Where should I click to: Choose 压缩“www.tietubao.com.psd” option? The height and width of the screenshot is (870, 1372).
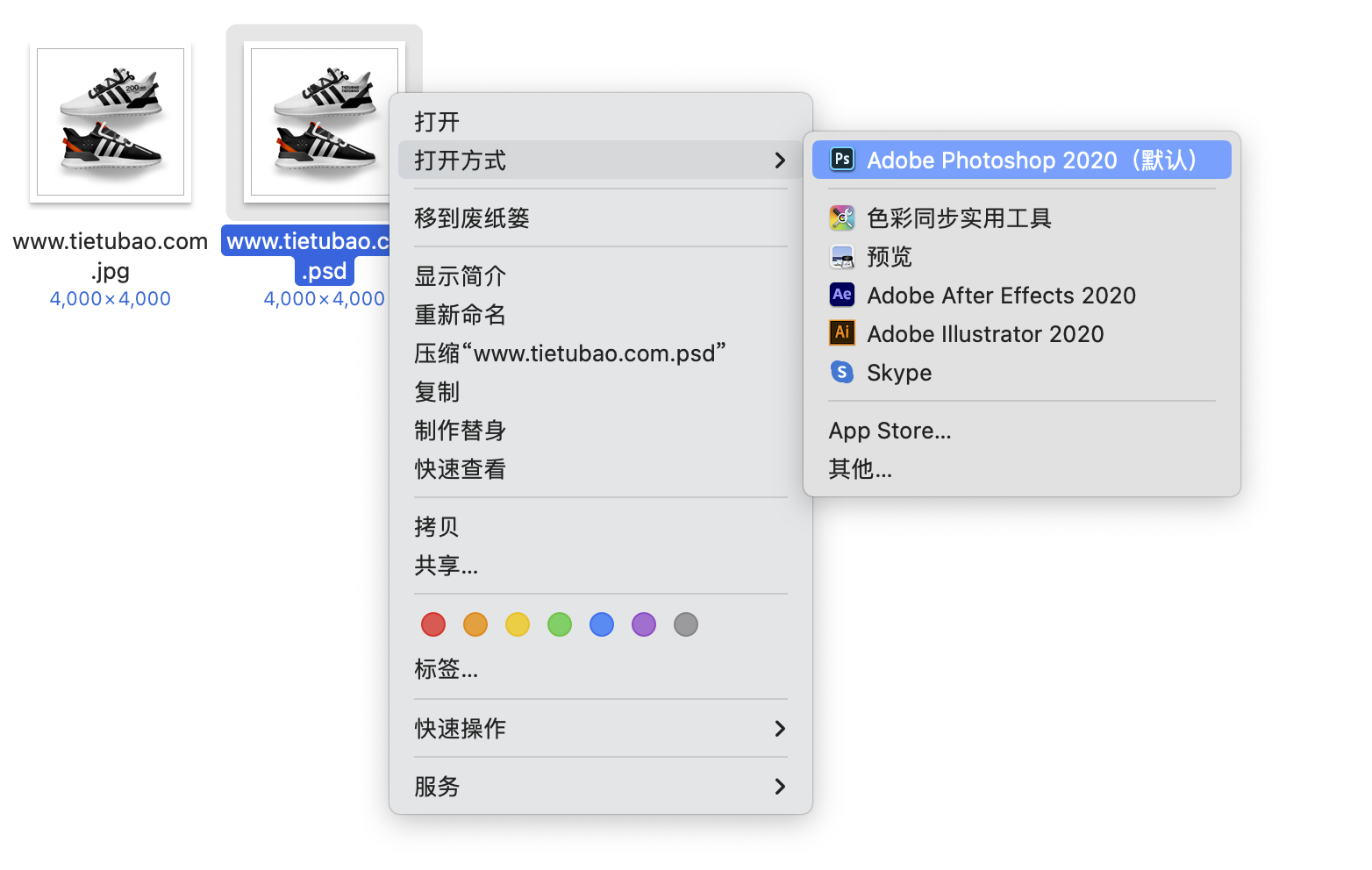click(601, 353)
